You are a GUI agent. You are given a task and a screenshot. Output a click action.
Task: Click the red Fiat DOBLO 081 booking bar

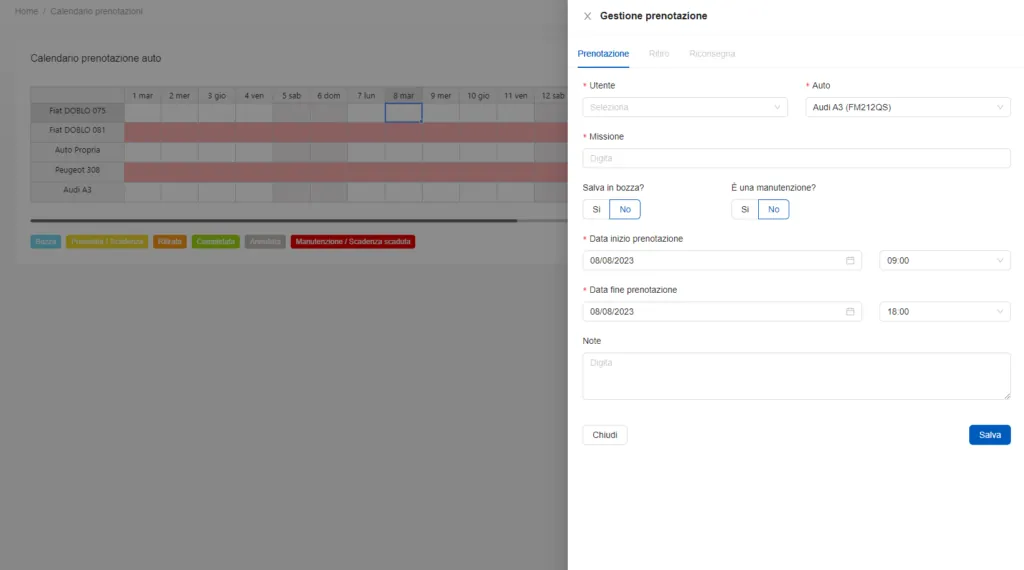click(x=346, y=133)
